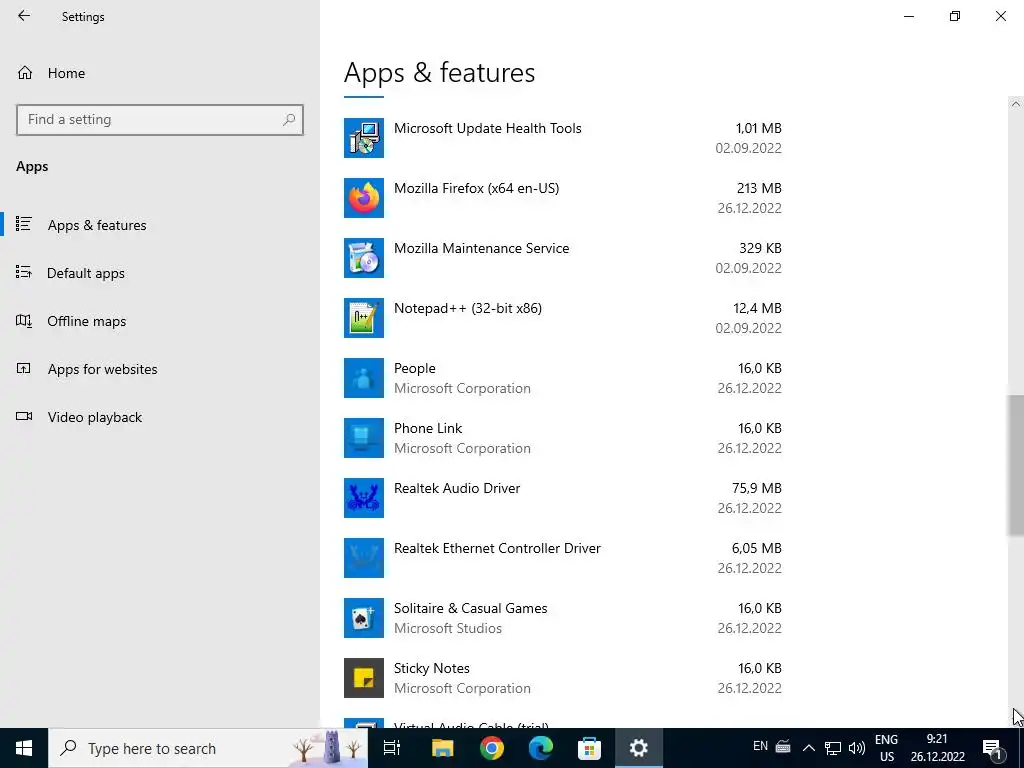1024x768 pixels.
Task: Click the EN input indicator in taskbar
Action: tap(760, 746)
